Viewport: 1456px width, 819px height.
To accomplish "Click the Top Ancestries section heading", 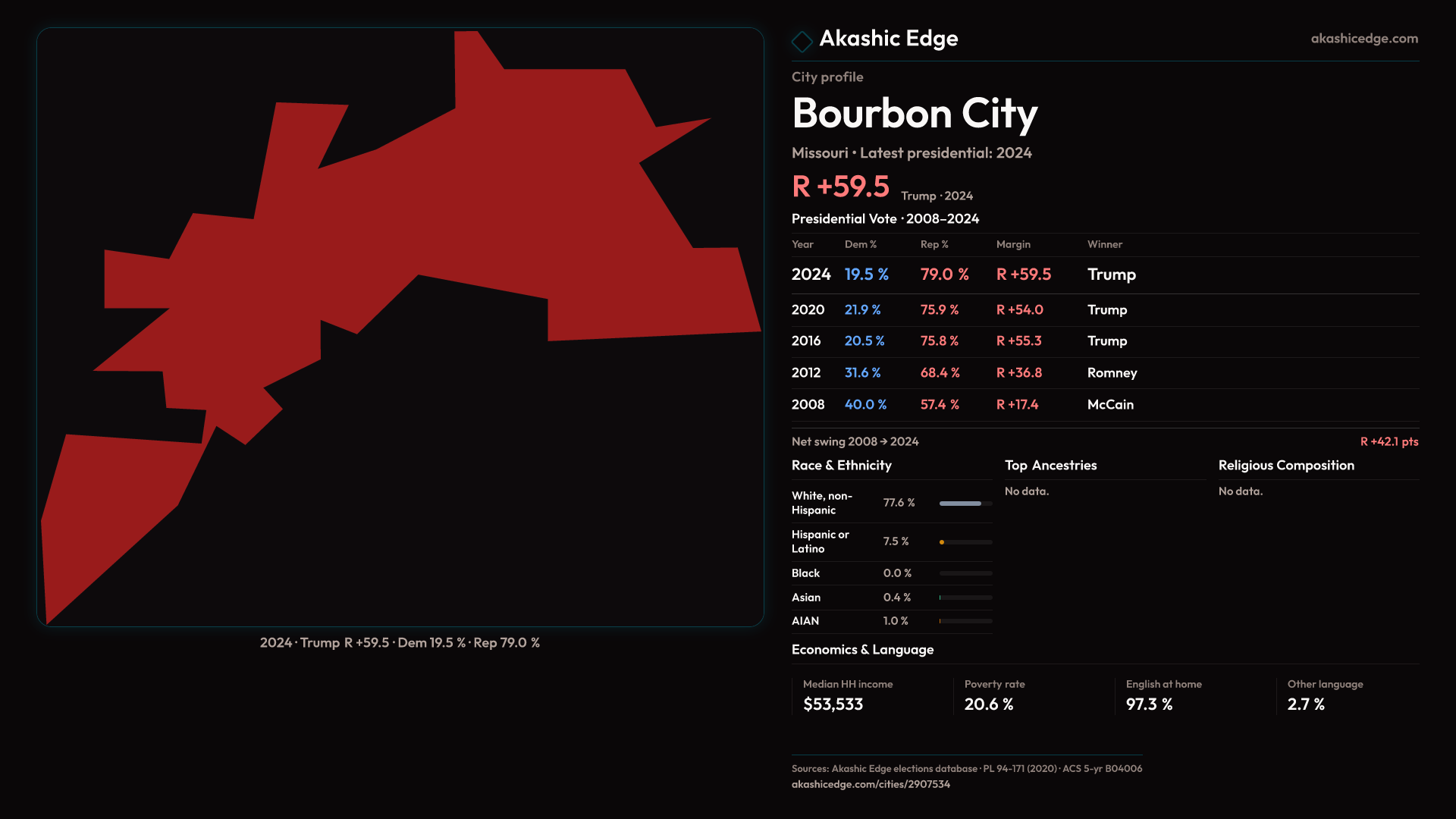I will pos(1050,466).
